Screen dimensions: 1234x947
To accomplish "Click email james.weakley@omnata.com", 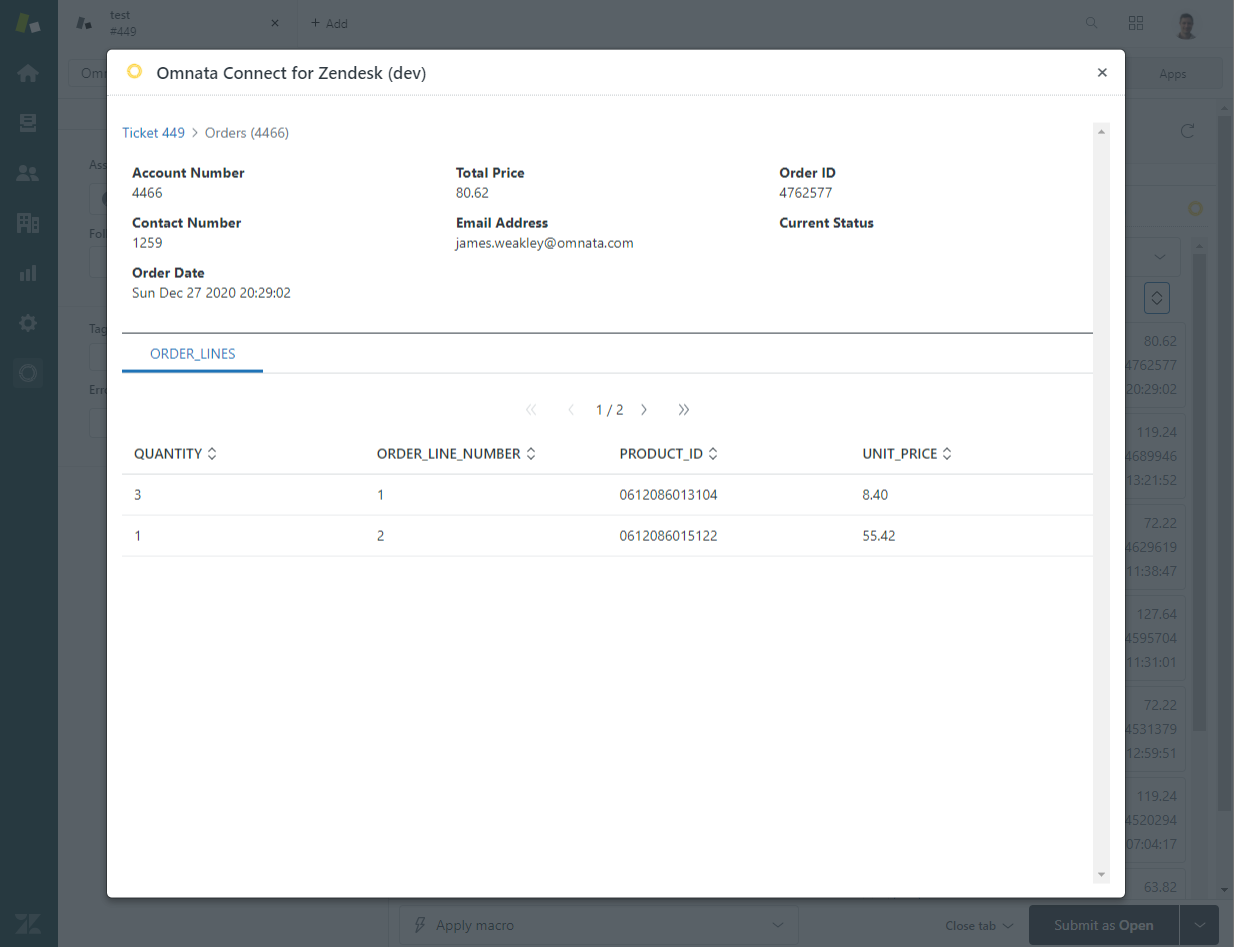I will point(545,243).
